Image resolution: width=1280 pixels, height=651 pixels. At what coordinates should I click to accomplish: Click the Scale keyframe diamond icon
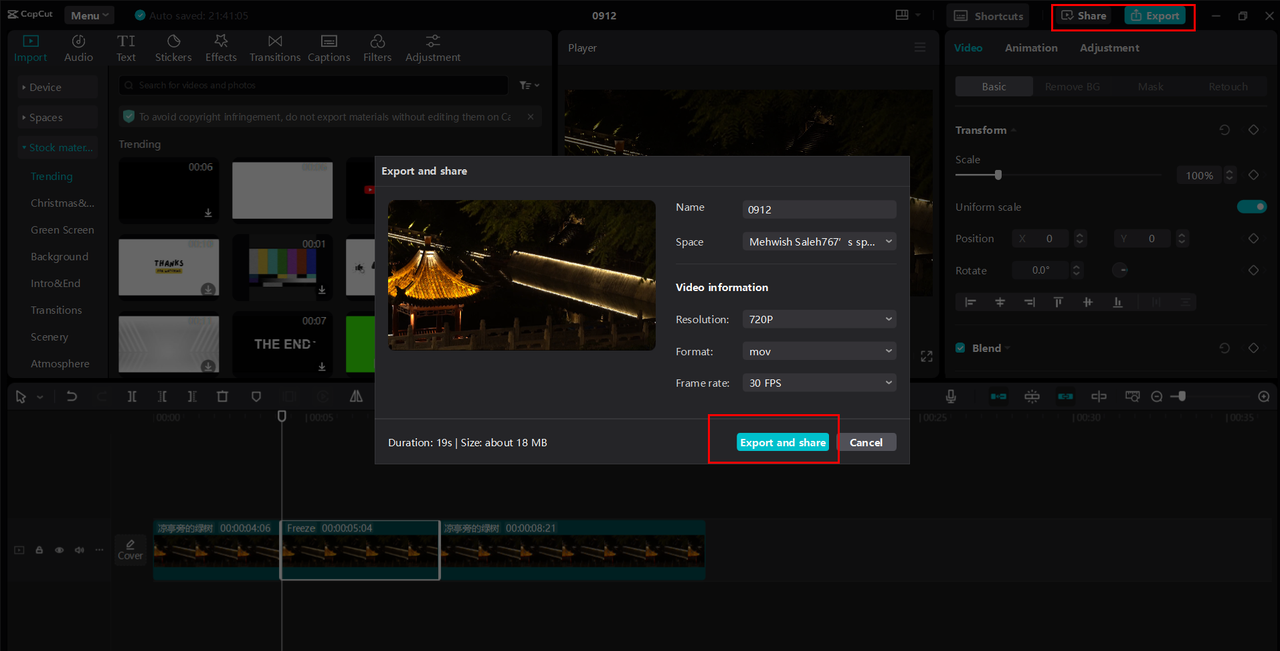[1253, 175]
